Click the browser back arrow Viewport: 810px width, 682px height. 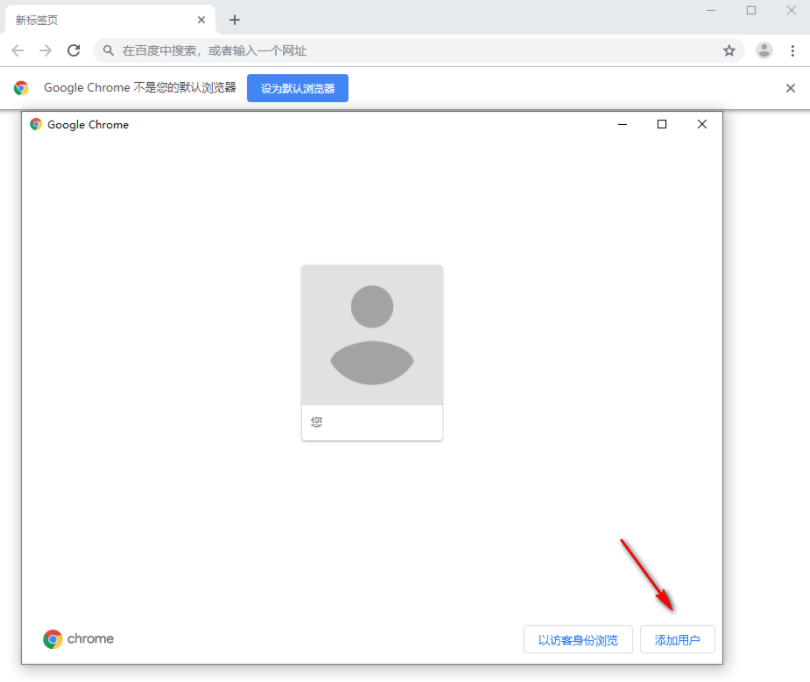point(18,51)
